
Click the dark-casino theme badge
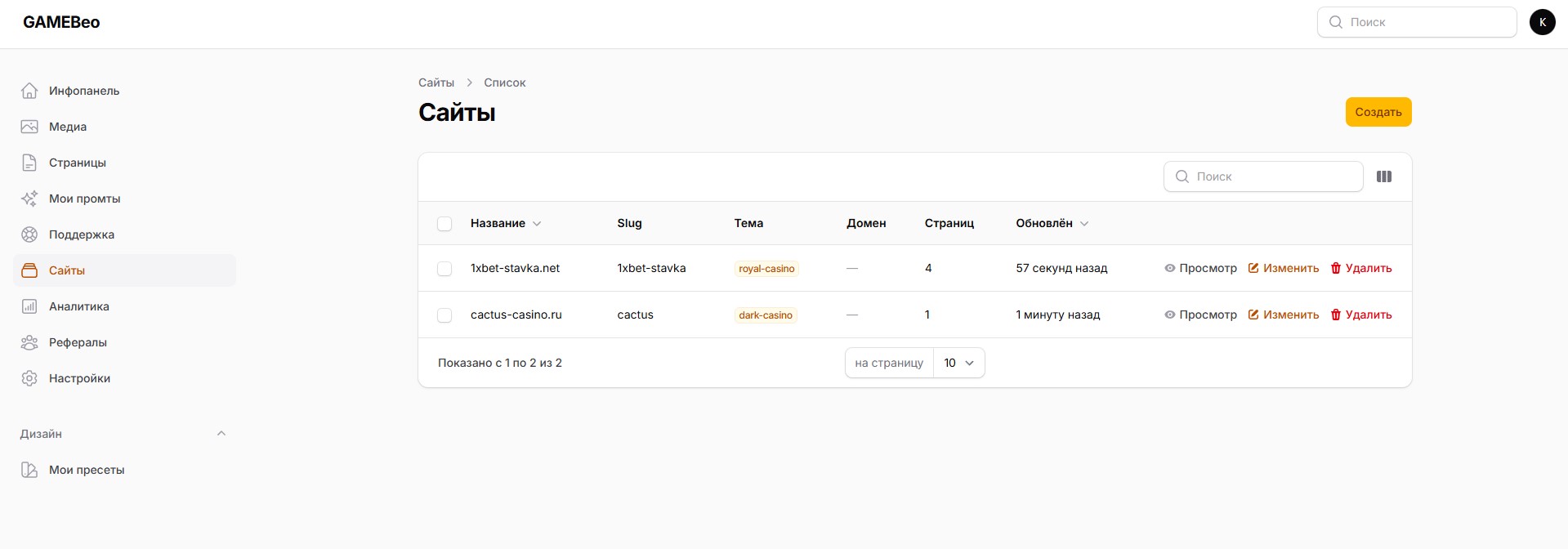click(766, 315)
